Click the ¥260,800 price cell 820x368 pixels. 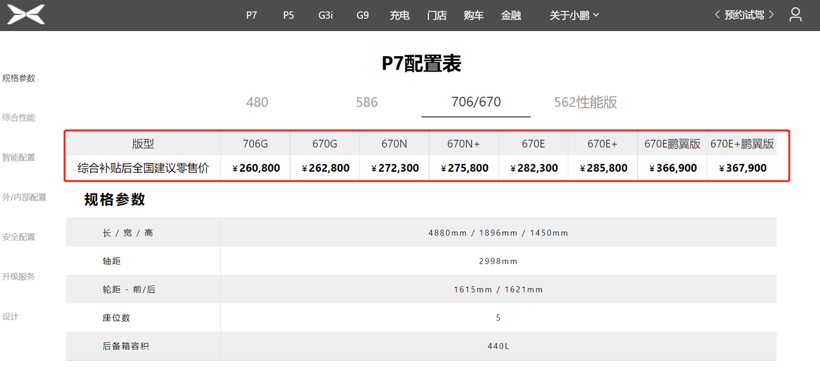pos(255,168)
